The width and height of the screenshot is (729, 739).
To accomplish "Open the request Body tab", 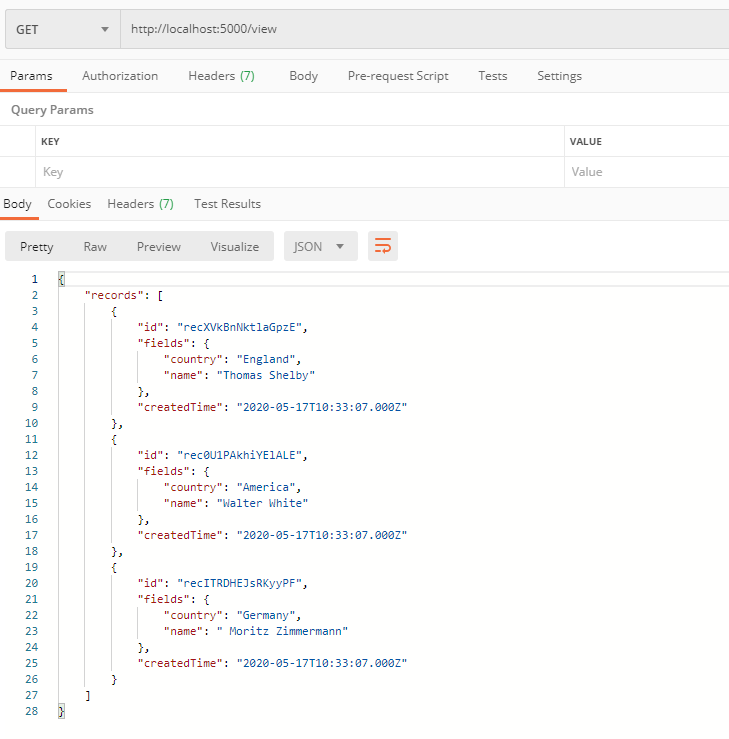I will (x=303, y=76).
